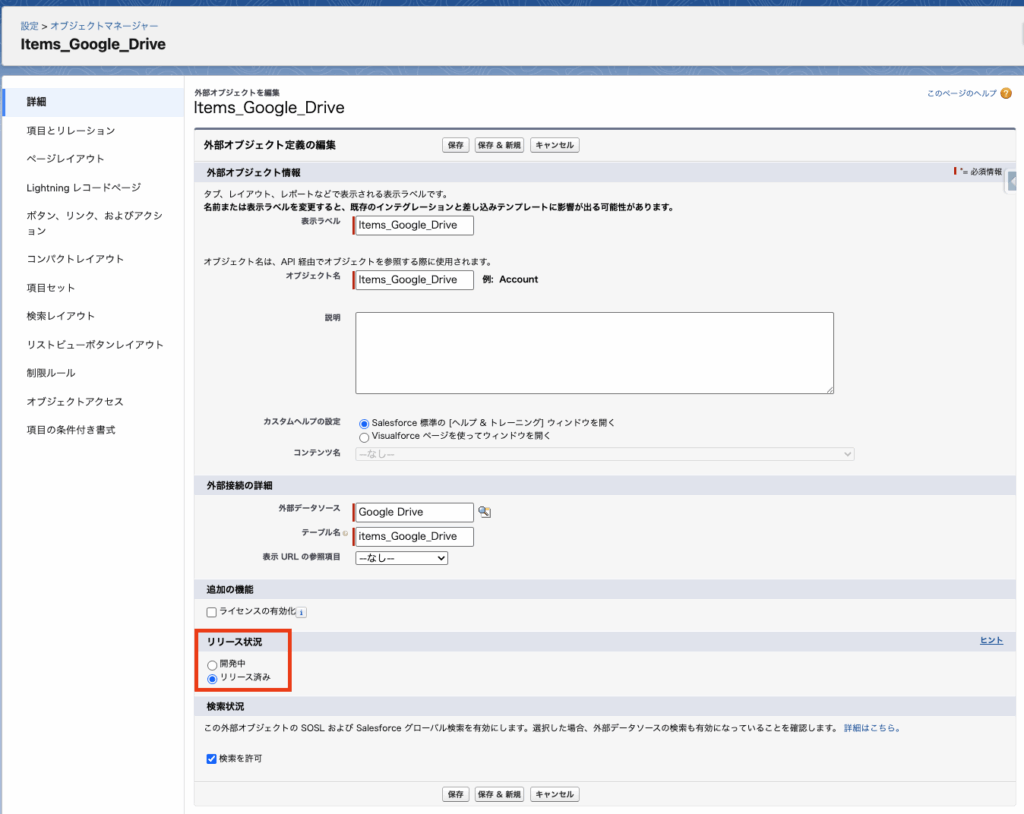
Task: Uncheck the 検索を許可 checkbox
Action: point(211,759)
